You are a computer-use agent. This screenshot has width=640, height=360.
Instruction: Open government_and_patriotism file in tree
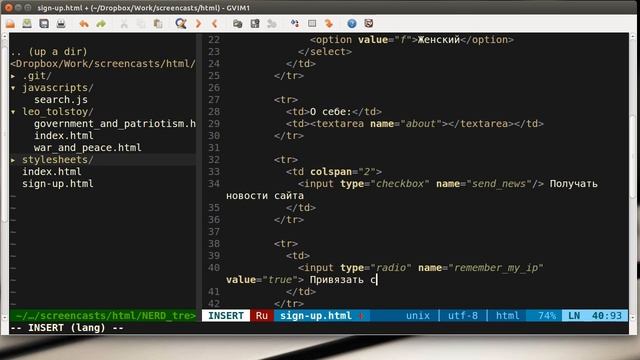[x=115, y=124]
